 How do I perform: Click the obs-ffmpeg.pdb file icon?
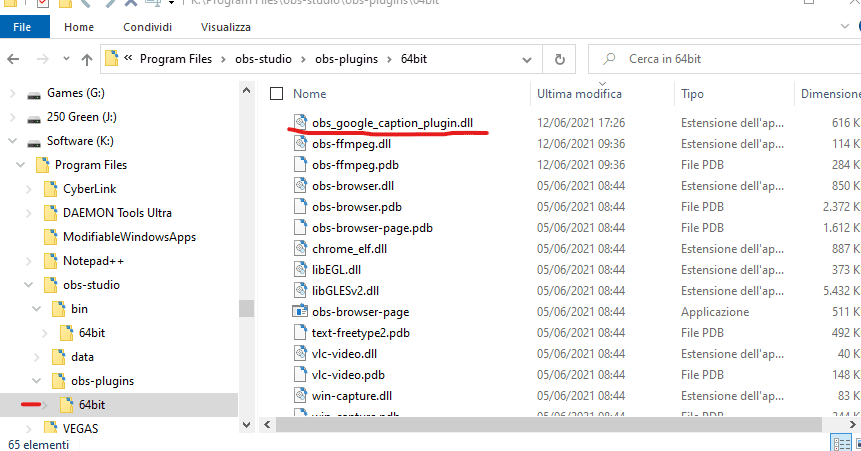coord(300,164)
